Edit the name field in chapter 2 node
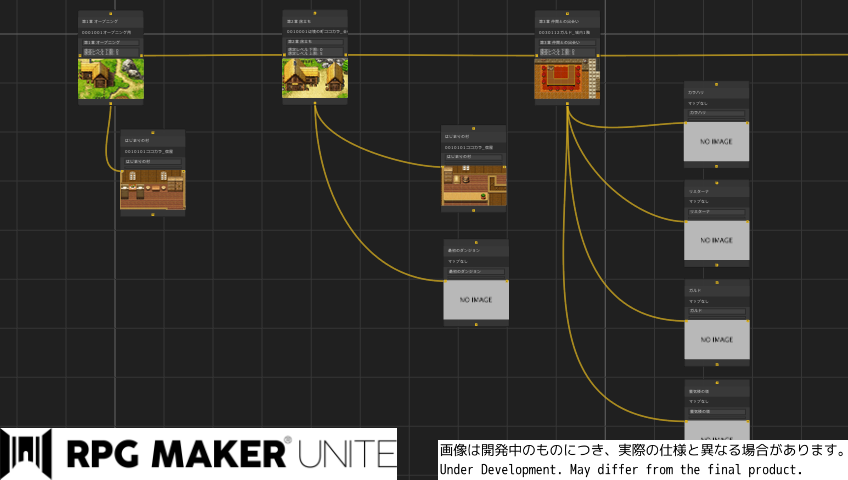848x480 pixels. [x=315, y=42]
